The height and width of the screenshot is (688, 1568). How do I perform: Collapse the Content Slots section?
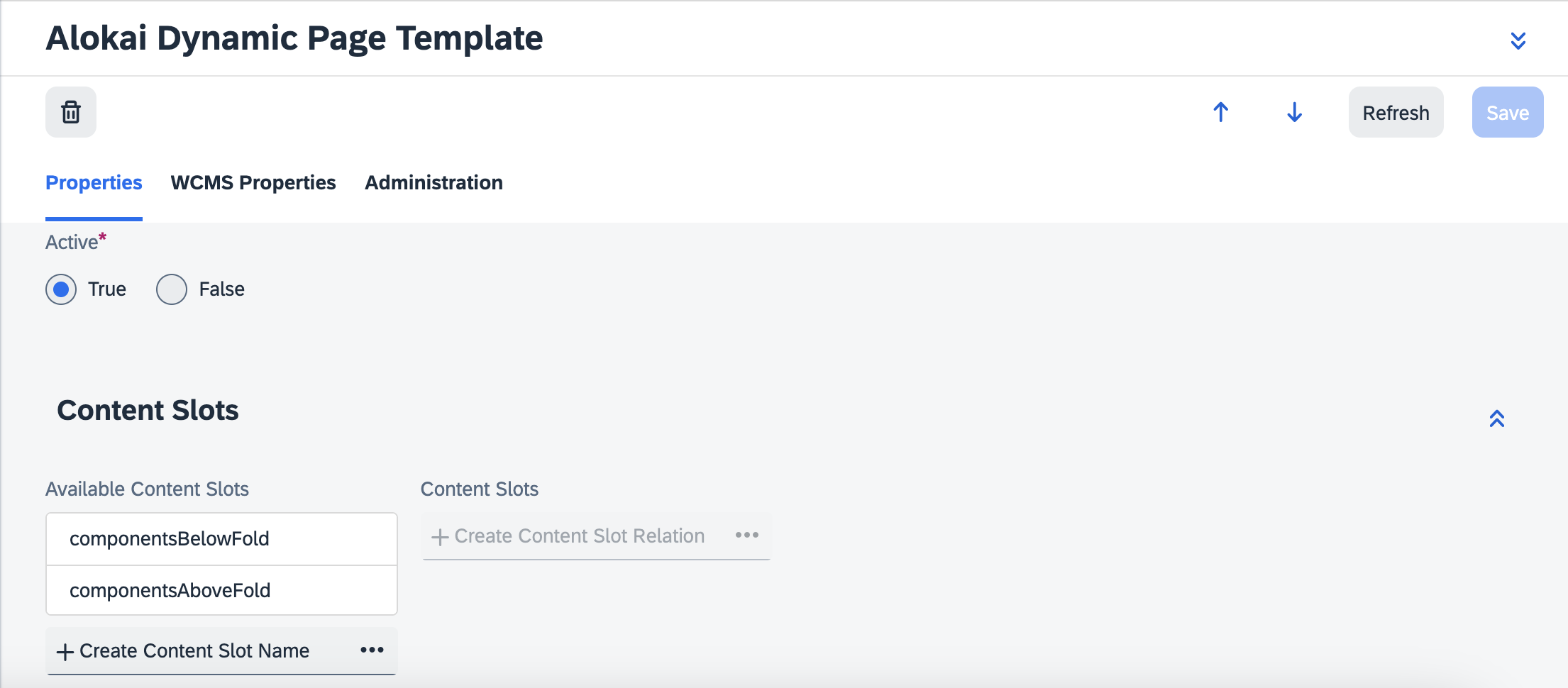(1496, 418)
